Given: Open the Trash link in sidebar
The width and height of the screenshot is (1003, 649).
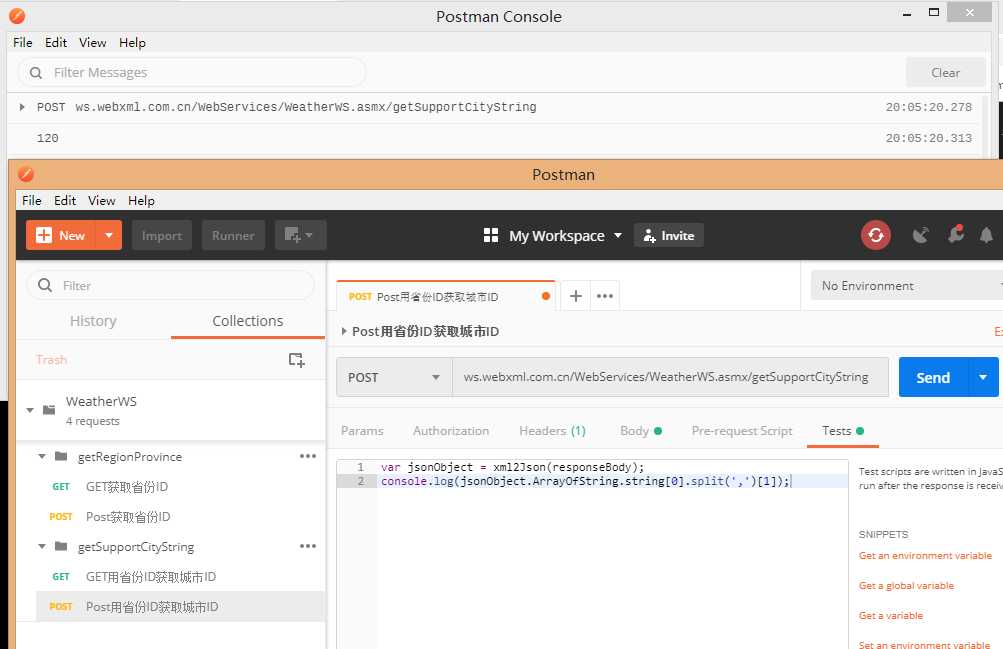Looking at the screenshot, I should tap(51, 359).
